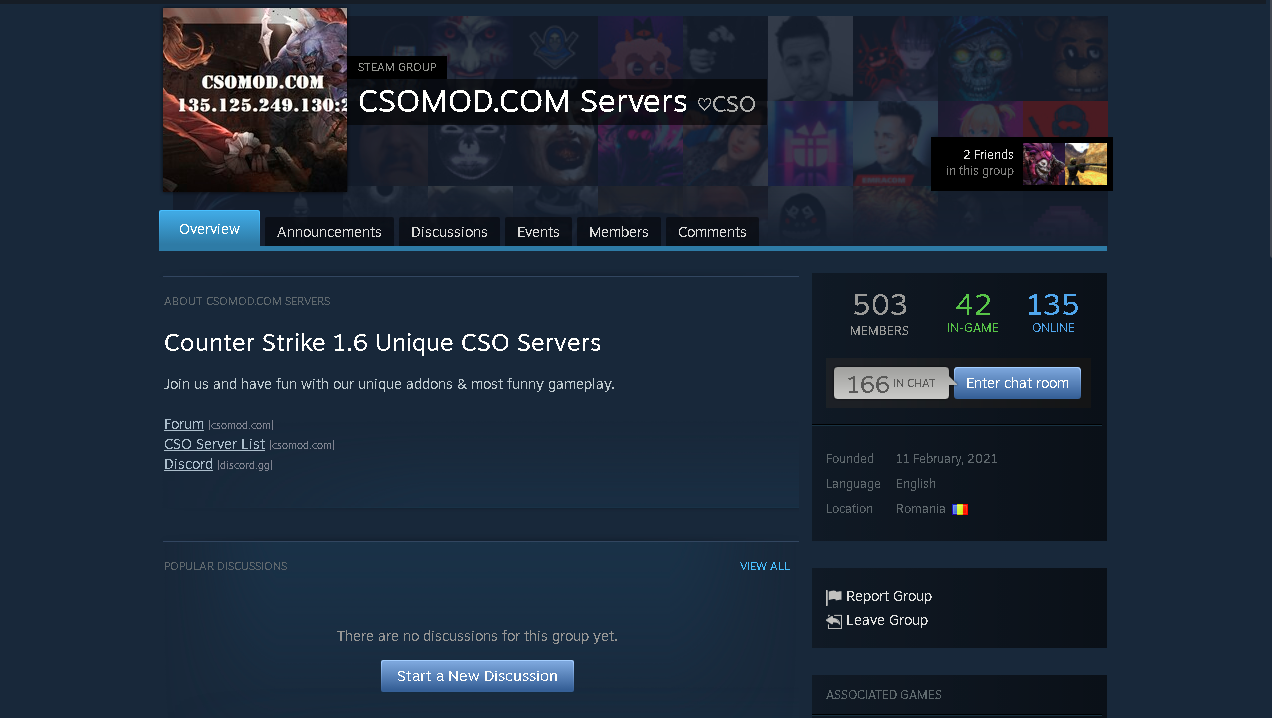Open the Comments tab
The image size is (1272, 718).
712,232
